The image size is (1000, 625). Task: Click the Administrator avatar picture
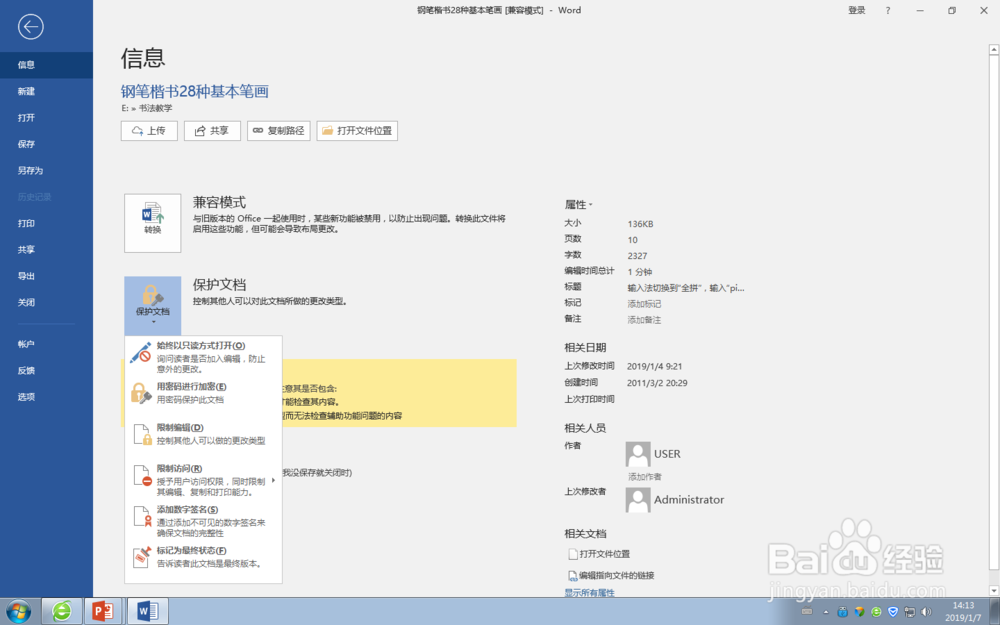point(638,500)
